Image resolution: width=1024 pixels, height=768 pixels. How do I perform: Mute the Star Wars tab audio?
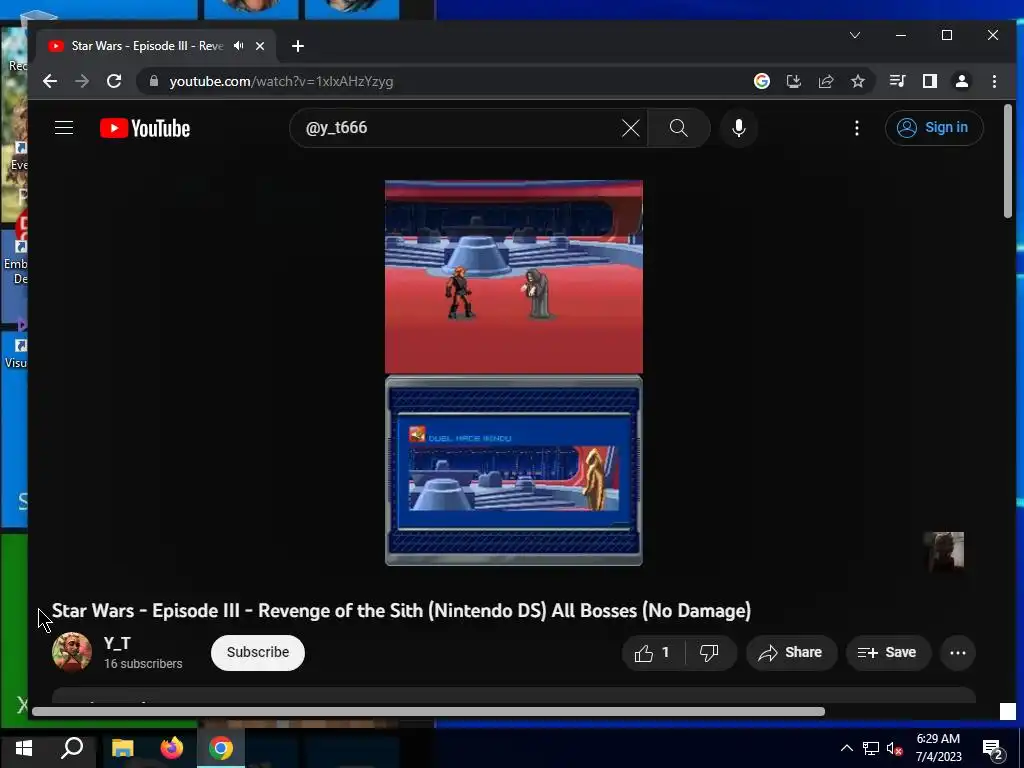pos(238,46)
